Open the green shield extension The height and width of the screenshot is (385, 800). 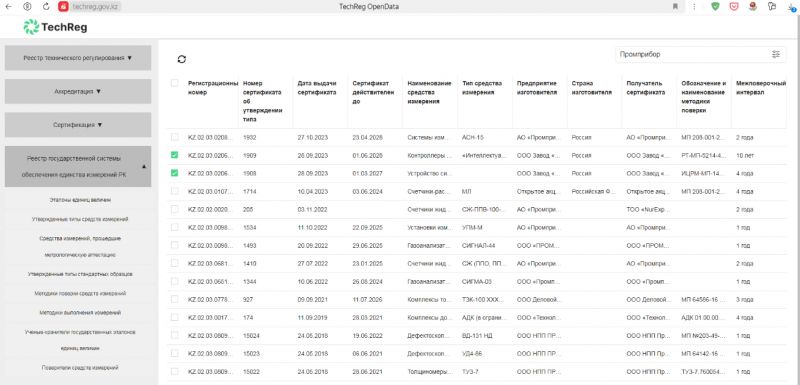coord(715,7)
